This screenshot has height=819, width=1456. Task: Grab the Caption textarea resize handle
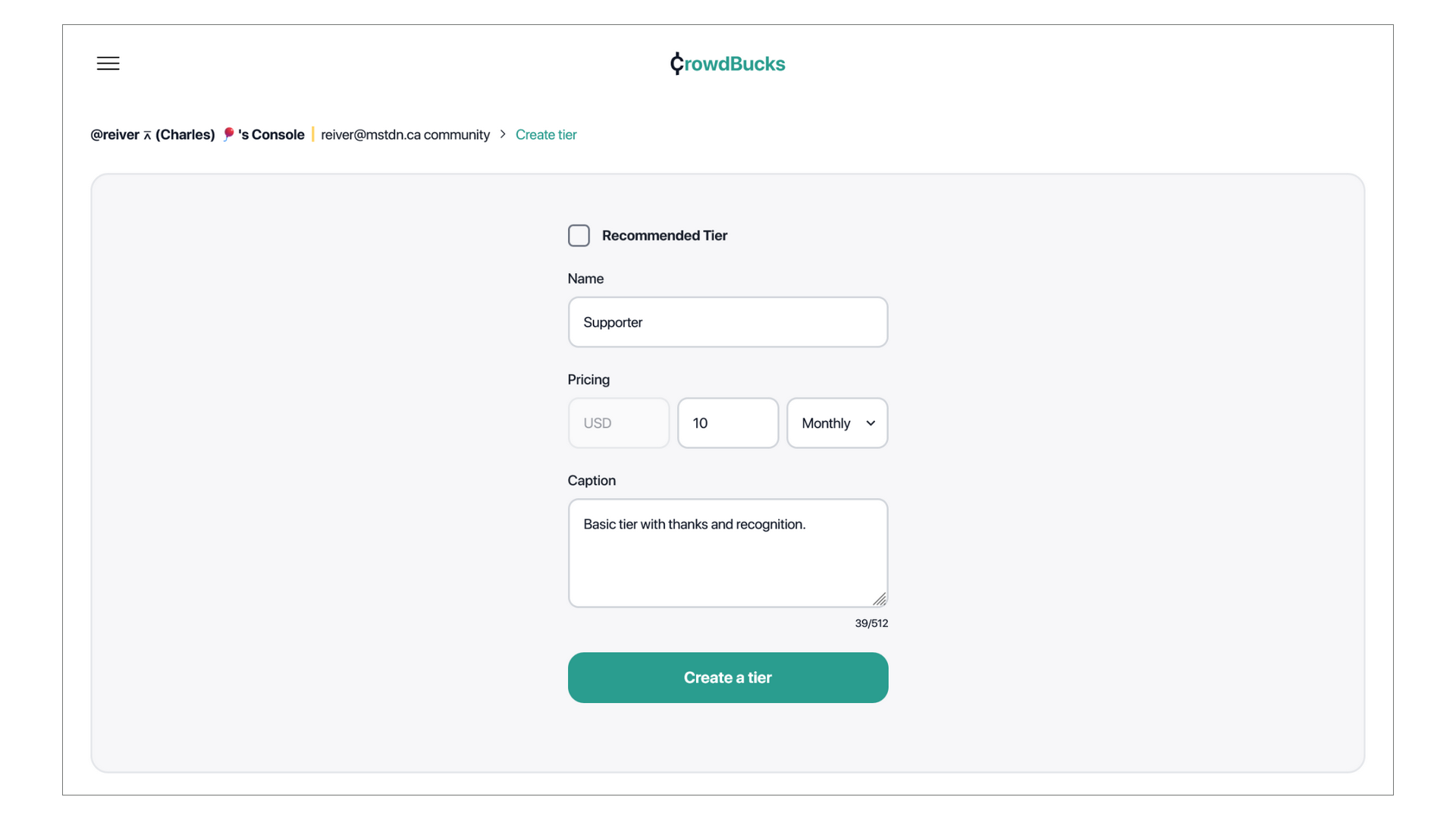coord(879,599)
